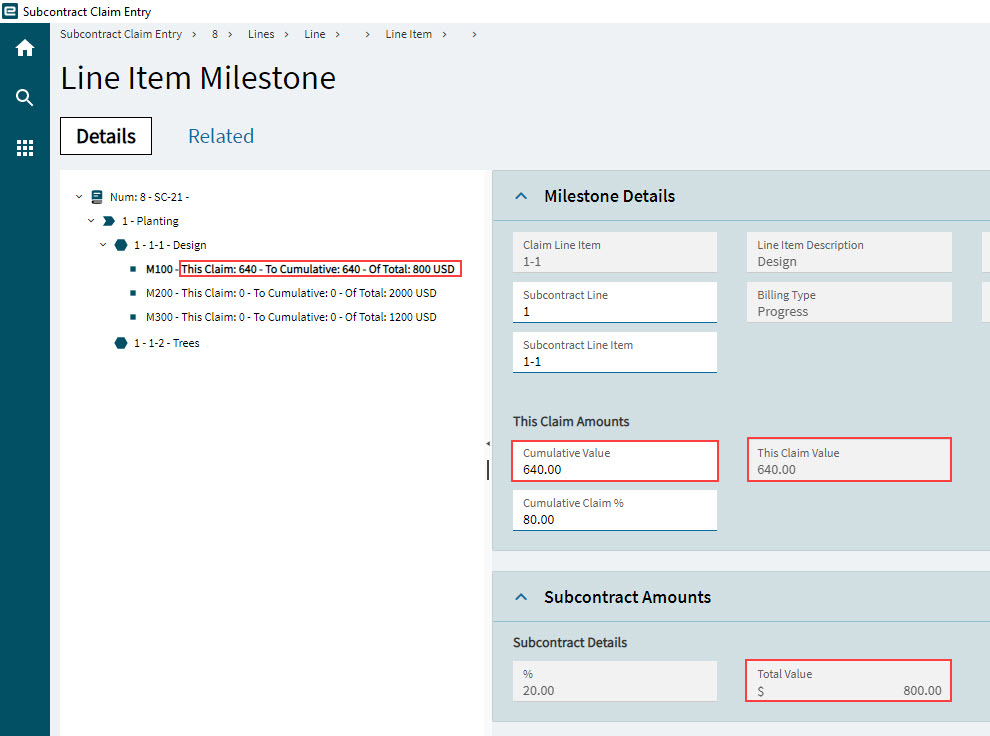Switch to the Related tab
This screenshot has height=736, width=990.
pyautogui.click(x=221, y=136)
